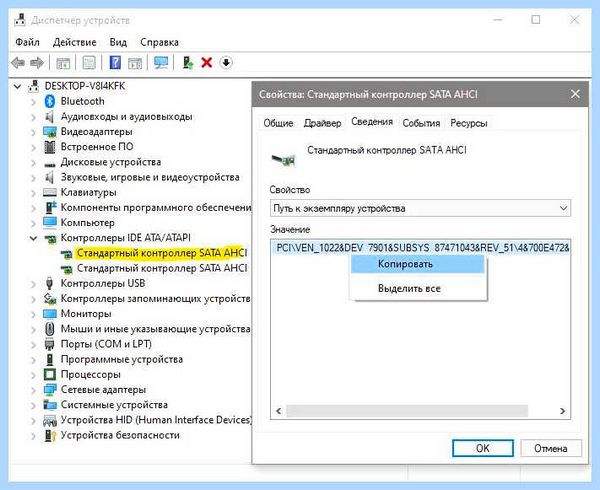Screen dimensions: 600x490
Task: Click the Системные устройства icon
Action: [x=50, y=405]
